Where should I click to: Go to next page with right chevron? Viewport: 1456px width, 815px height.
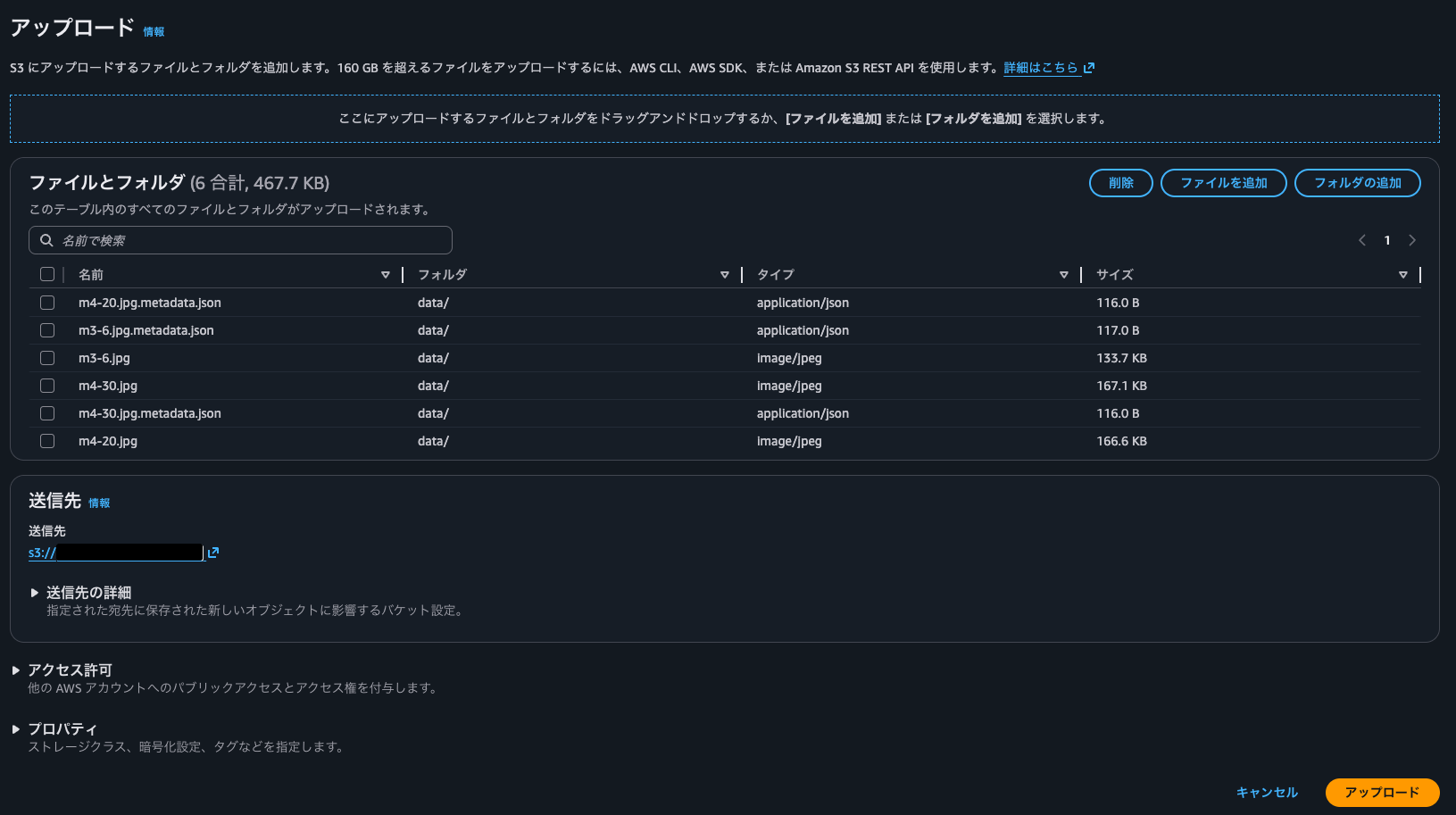tap(1412, 240)
